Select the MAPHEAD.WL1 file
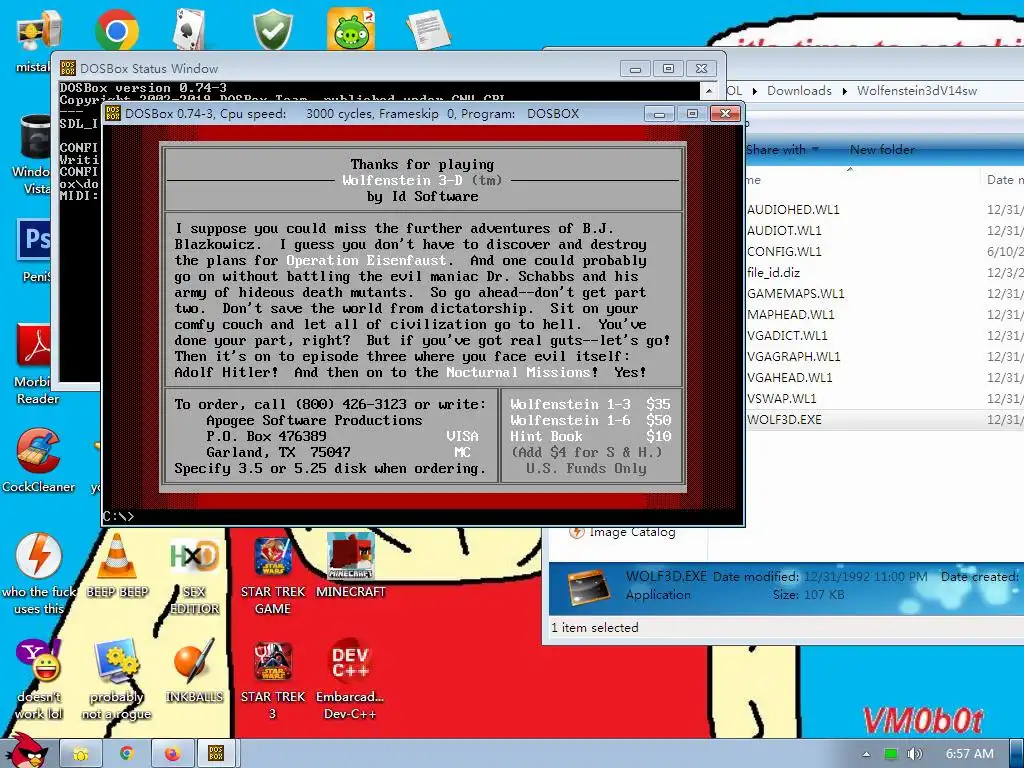 pyautogui.click(x=790, y=314)
